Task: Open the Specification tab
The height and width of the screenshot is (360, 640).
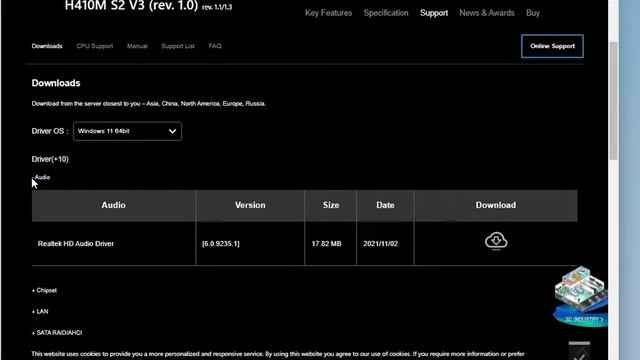Action: [x=386, y=13]
